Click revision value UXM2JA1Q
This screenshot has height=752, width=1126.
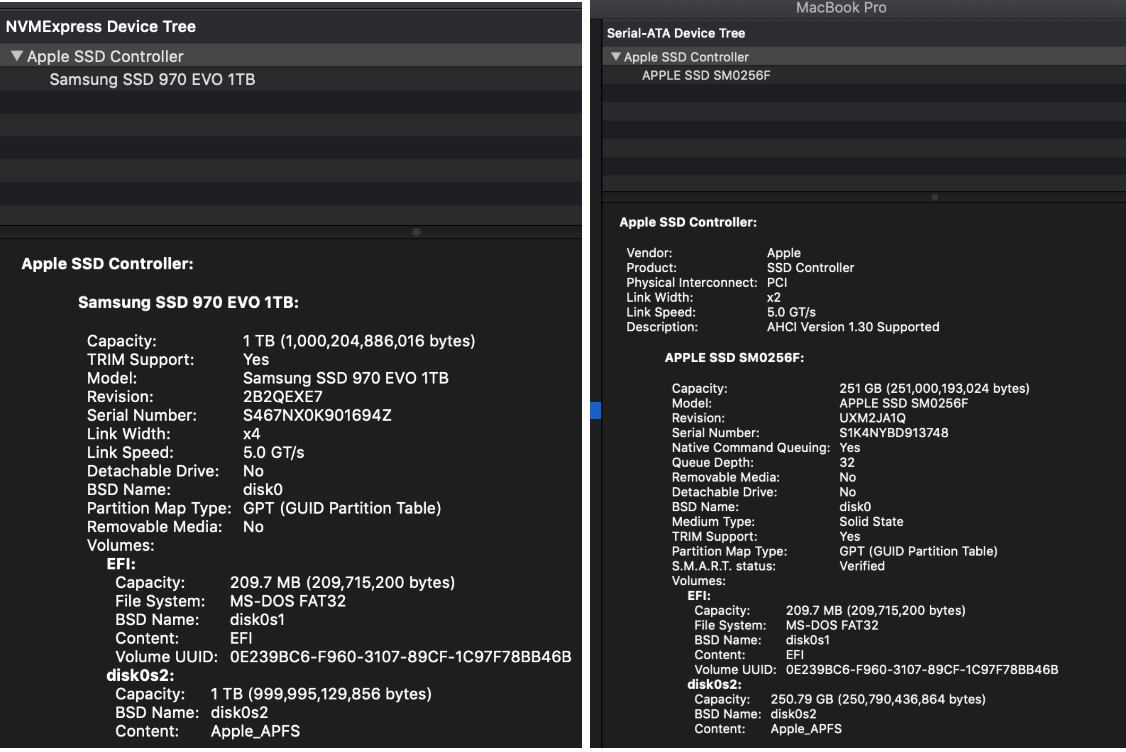873,418
